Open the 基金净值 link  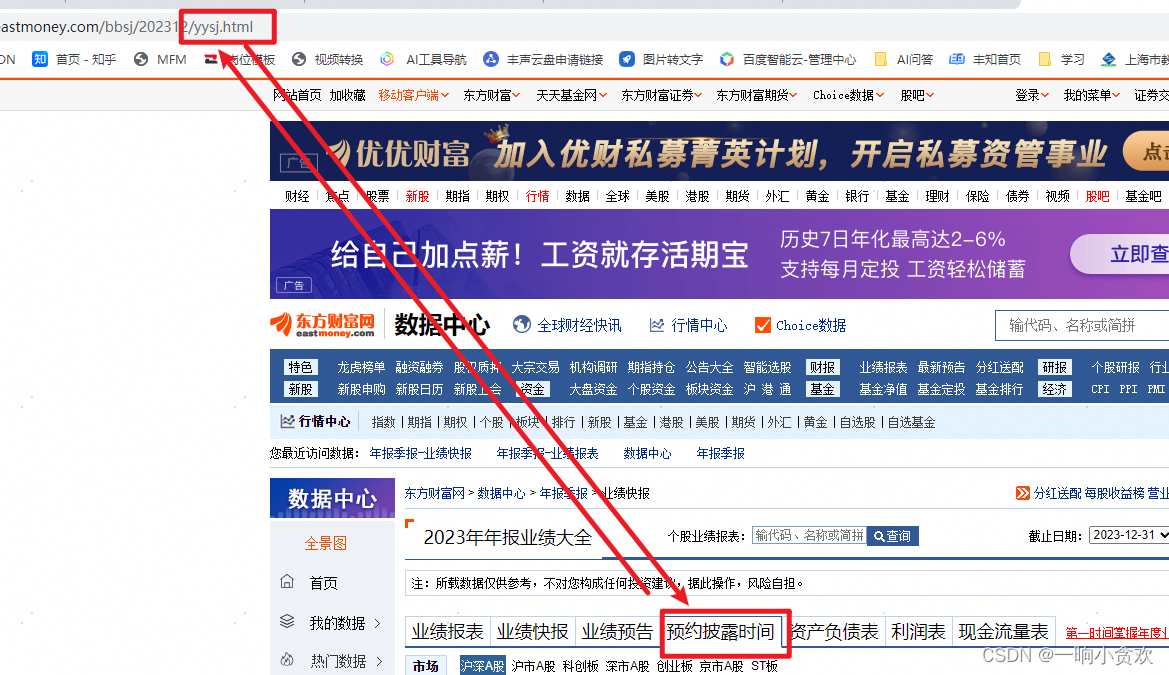[x=883, y=389]
